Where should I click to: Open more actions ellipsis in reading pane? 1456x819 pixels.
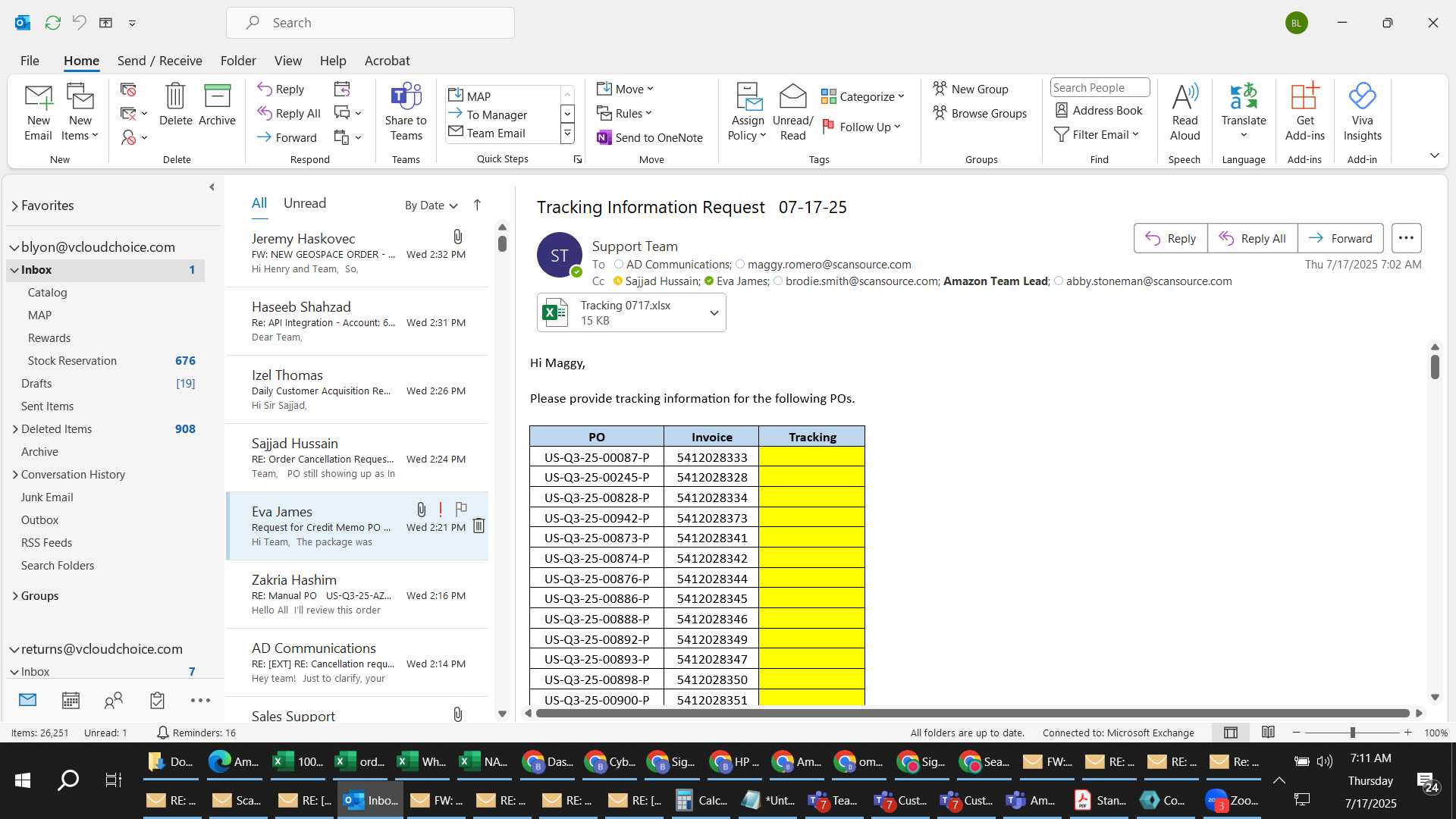click(1406, 238)
